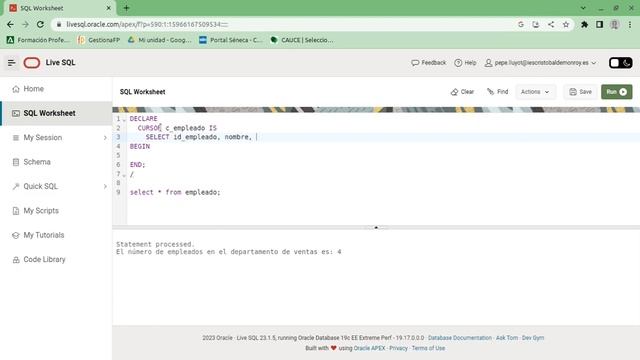The height and width of the screenshot is (360, 640).
Task: Open browser extensions puzzle icon
Action: pyautogui.click(x=584, y=24)
